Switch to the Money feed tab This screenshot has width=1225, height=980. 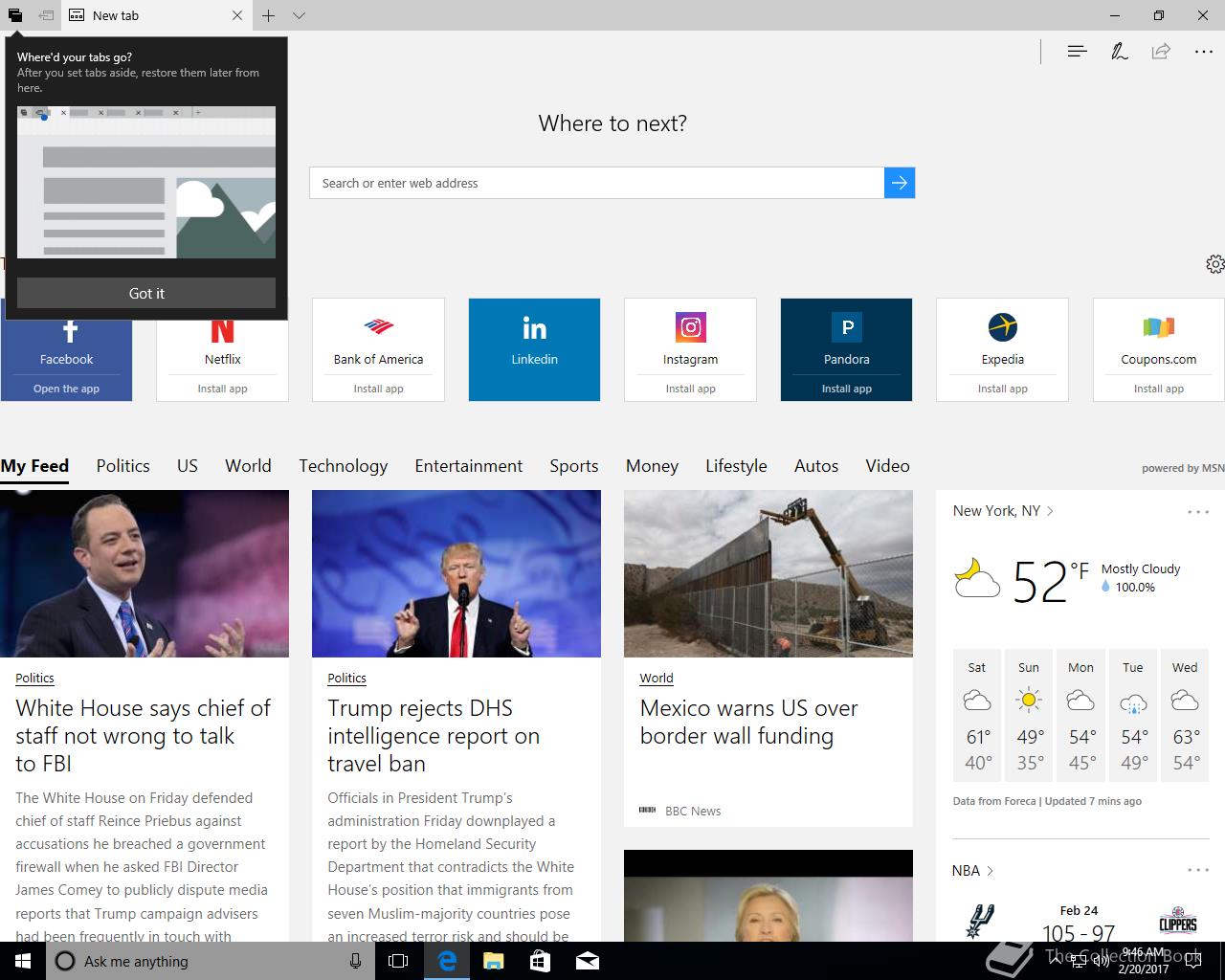[652, 466]
